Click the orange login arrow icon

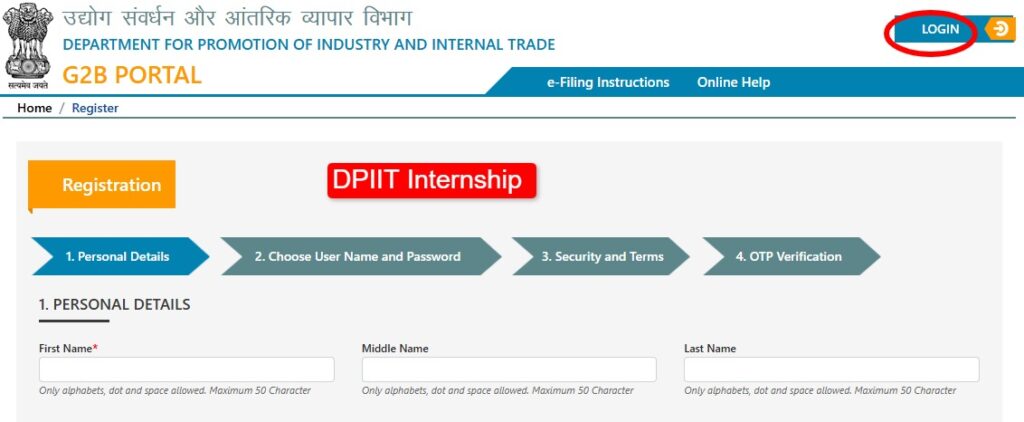[999, 29]
